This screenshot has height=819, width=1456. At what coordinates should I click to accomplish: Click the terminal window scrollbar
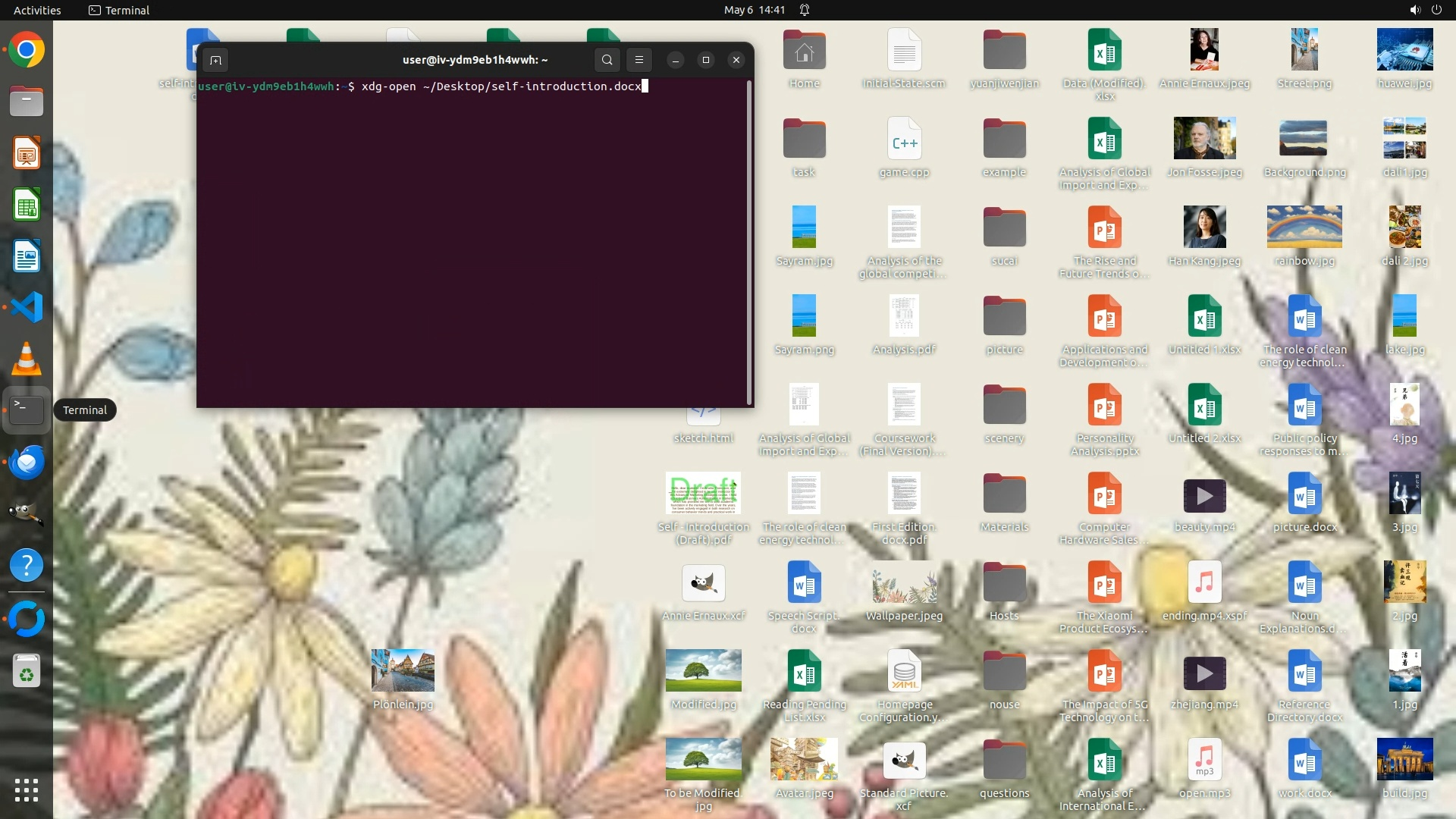(x=749, y=243)
